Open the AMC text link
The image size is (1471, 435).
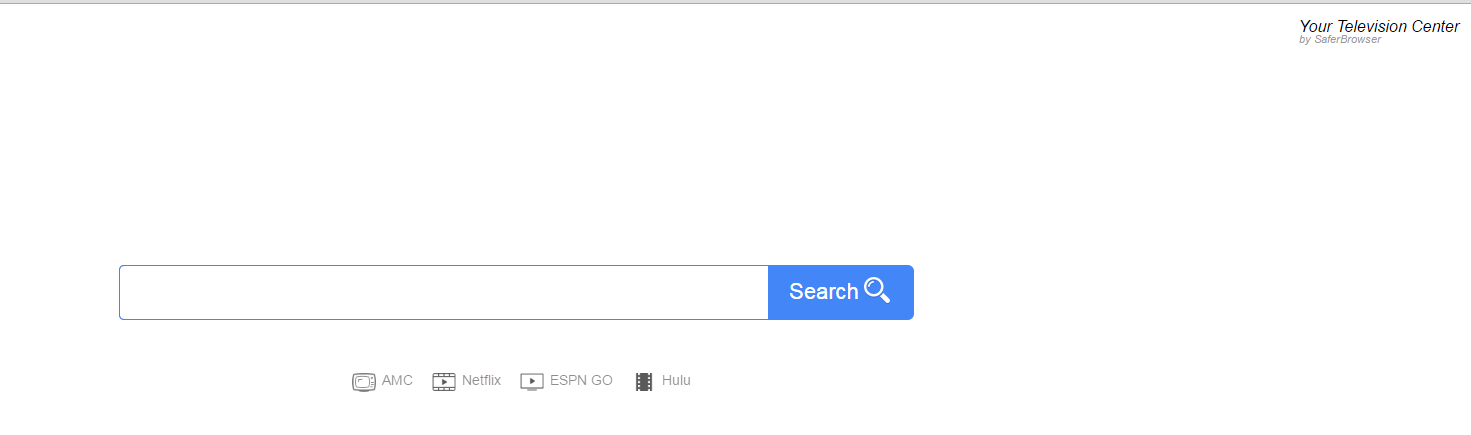point(397,381)
